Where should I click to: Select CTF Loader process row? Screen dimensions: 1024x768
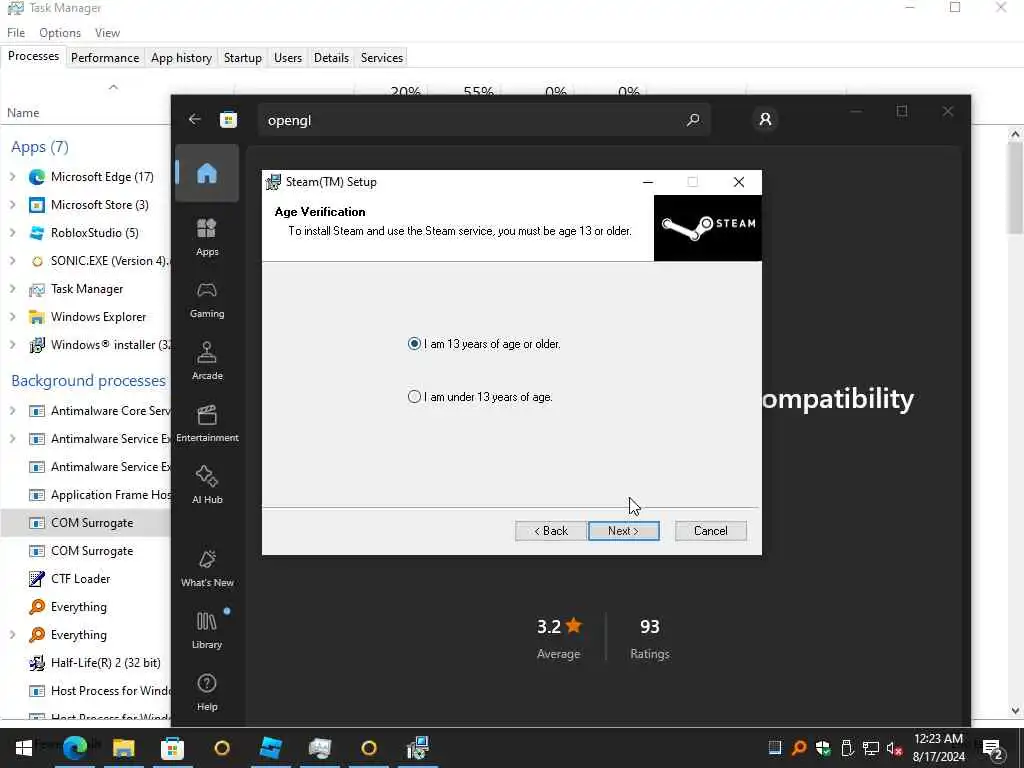86,579
